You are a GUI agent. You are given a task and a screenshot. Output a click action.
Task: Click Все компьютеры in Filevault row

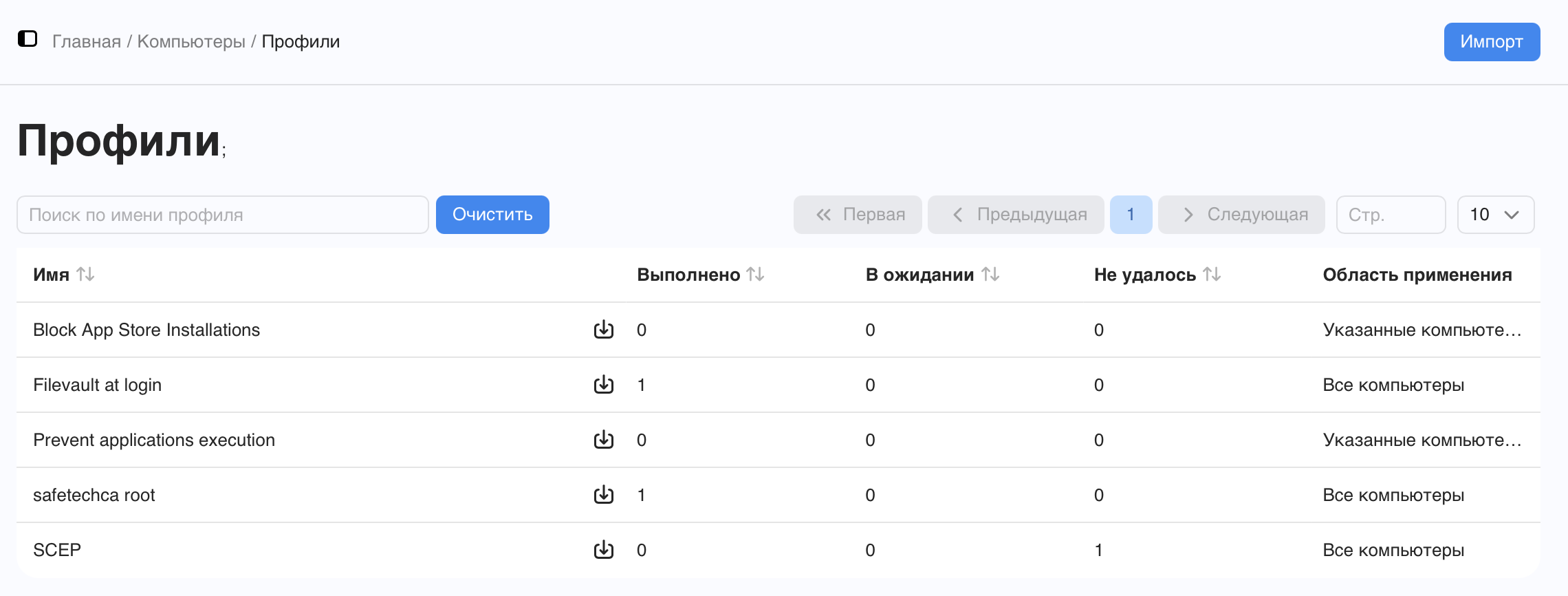(1393, 385)
